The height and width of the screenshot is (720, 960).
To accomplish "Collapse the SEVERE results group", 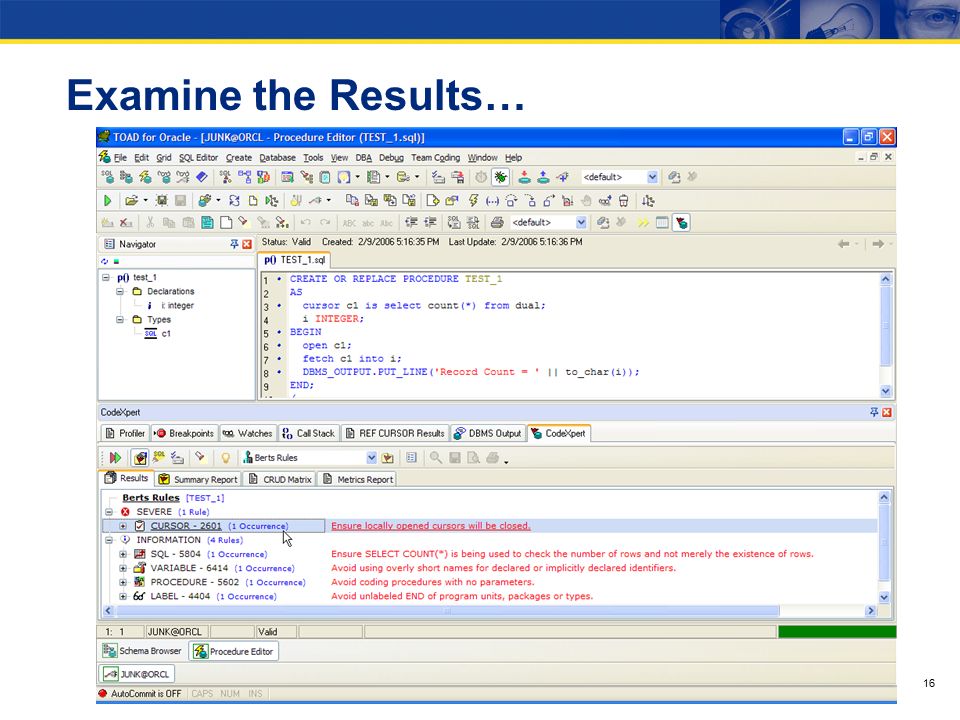I will coord(109,512).
